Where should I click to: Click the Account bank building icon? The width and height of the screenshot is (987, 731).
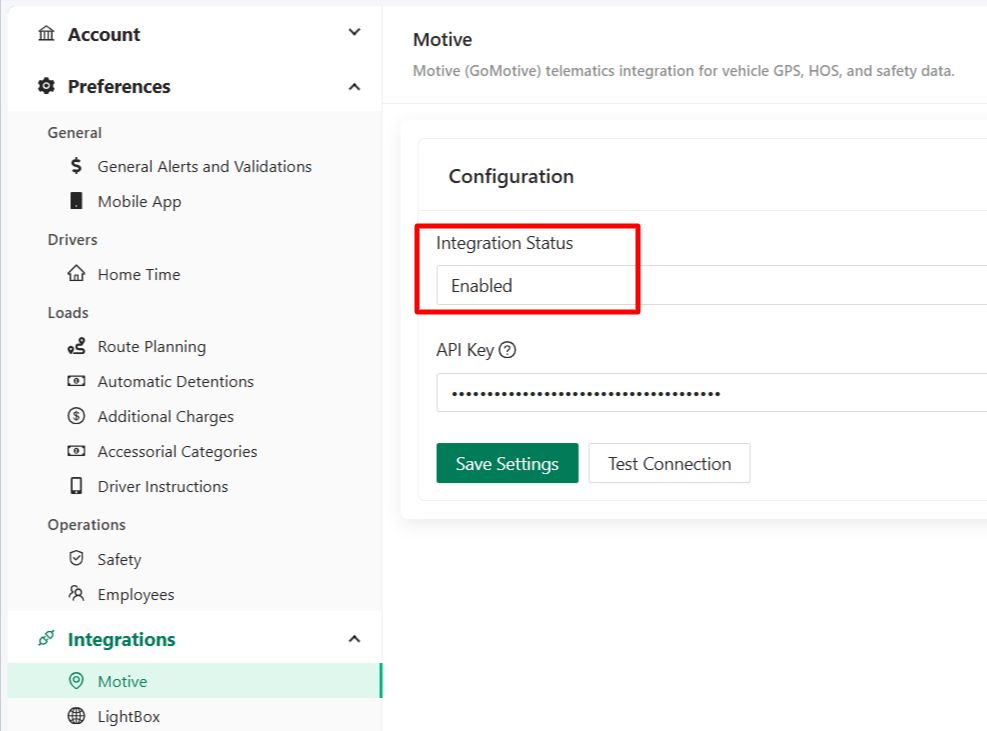pos(47,33)
